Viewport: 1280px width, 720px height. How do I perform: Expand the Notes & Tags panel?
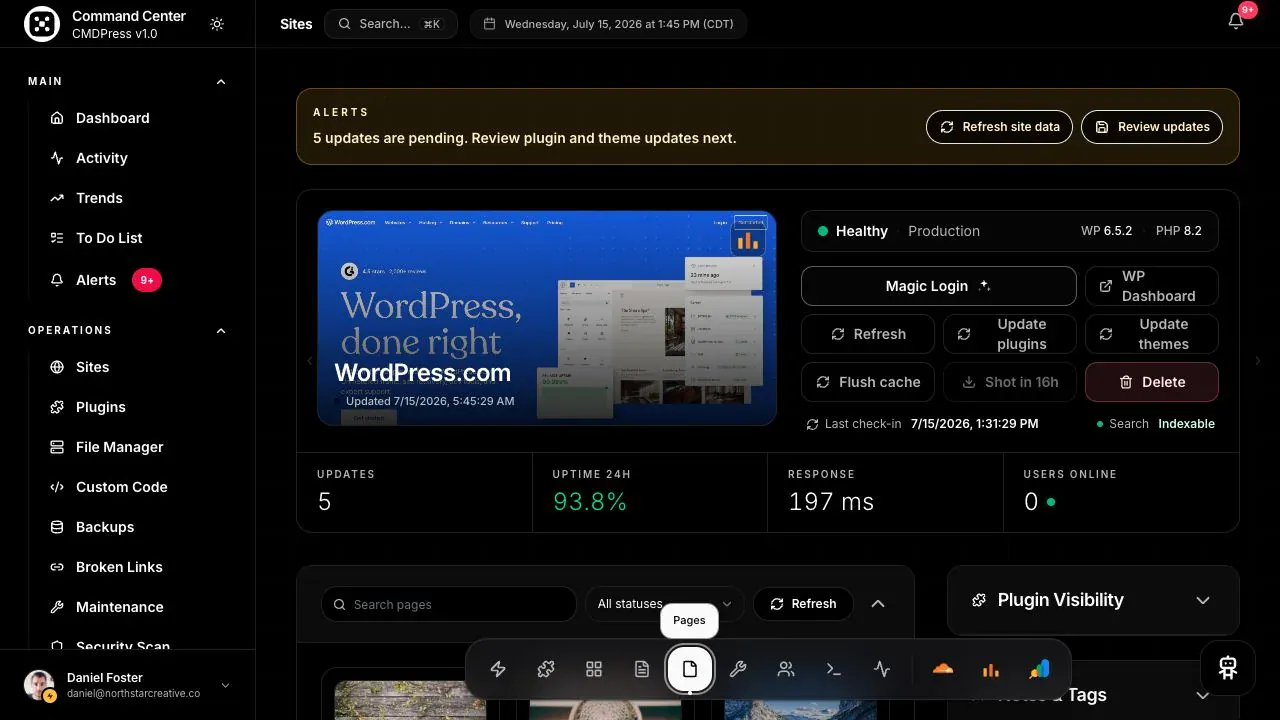(1203, 695)
